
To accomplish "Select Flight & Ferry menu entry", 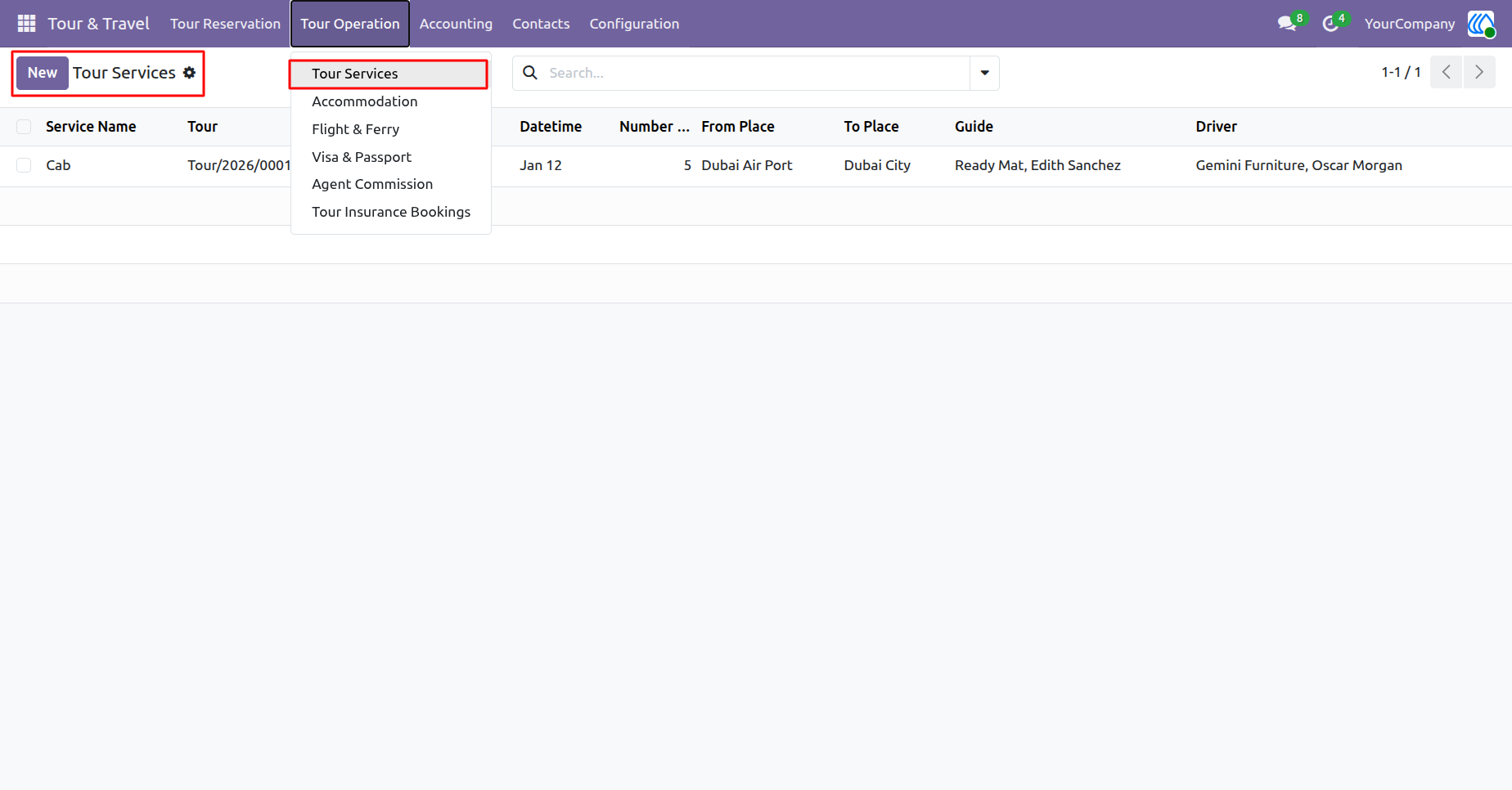I will [x=389, y=129].
